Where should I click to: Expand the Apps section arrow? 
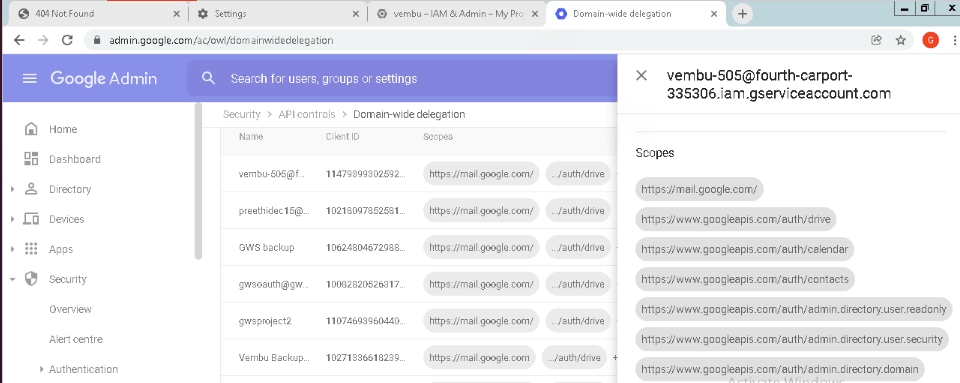tap(12, 249)
